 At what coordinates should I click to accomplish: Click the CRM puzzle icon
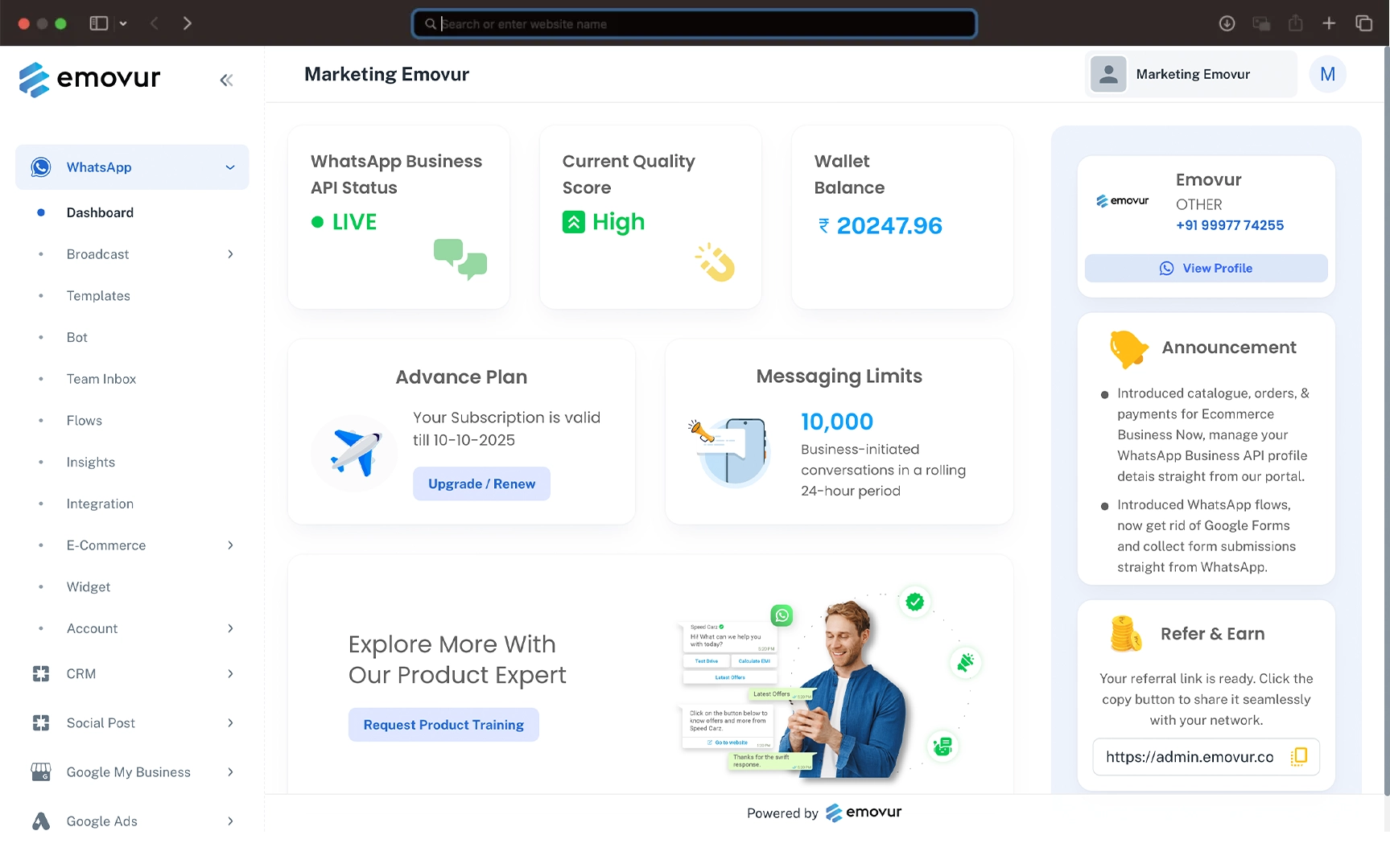[x=41, y=673]
